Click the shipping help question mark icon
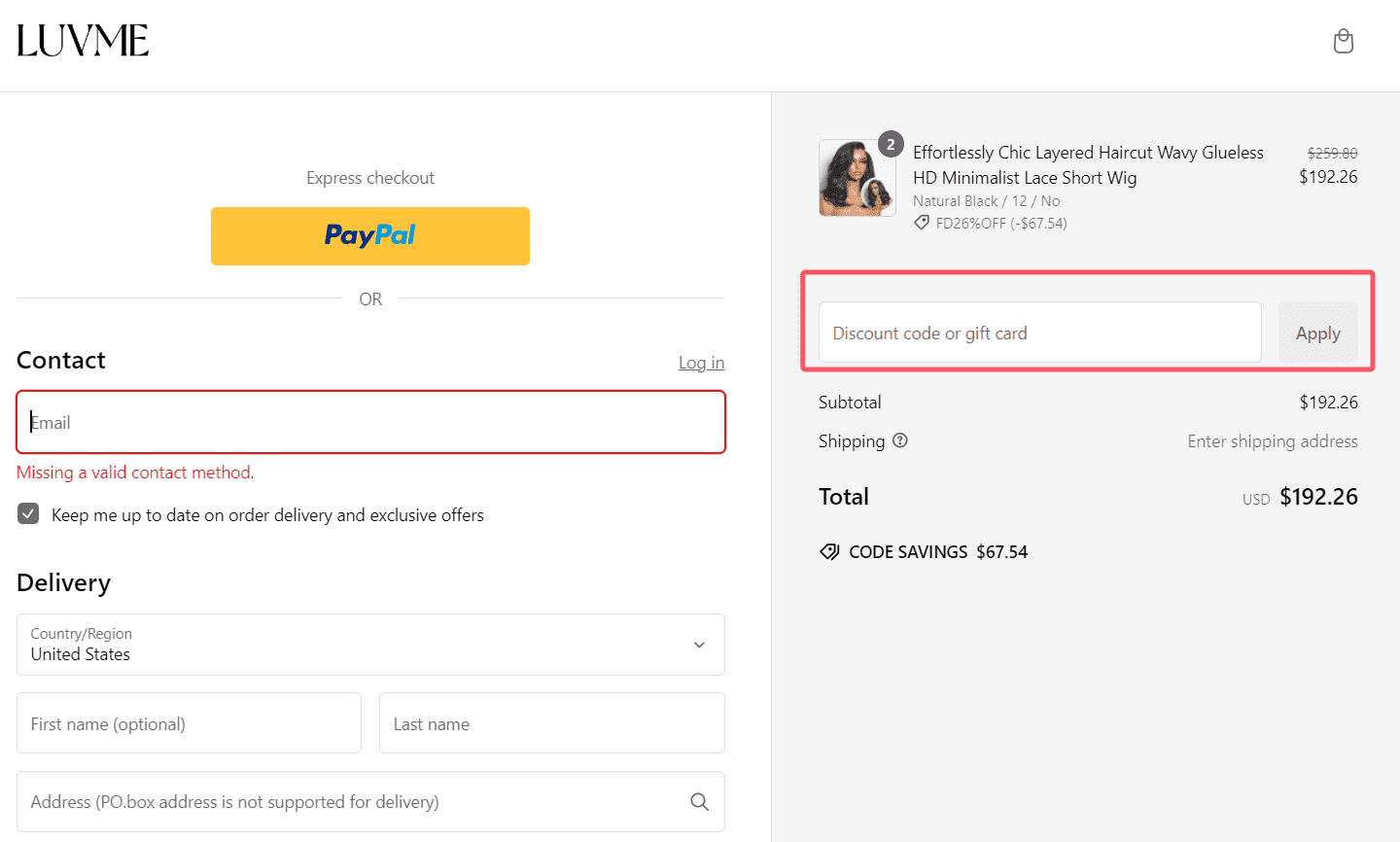1400x842 pixels. pyautogui.click(x=900, y=440)
